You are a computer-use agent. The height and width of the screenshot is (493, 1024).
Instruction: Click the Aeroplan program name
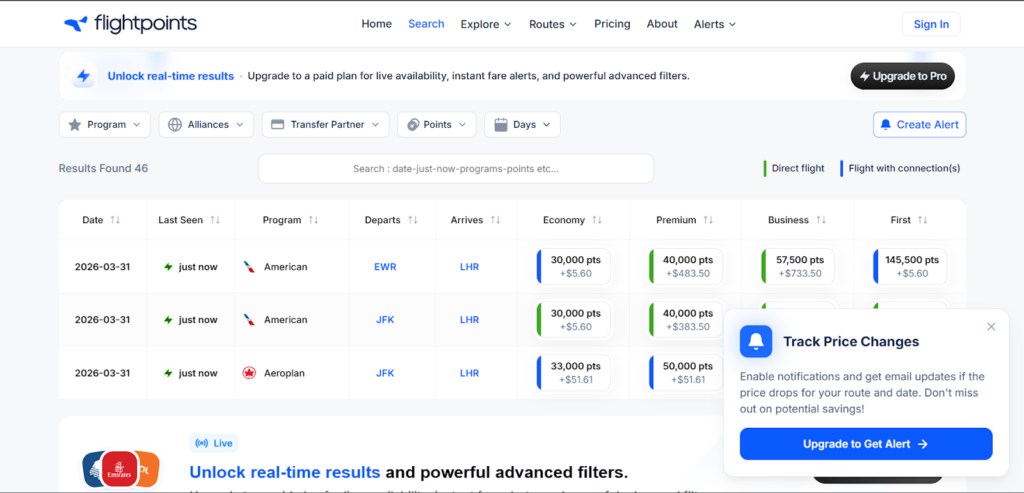[284, 374]
